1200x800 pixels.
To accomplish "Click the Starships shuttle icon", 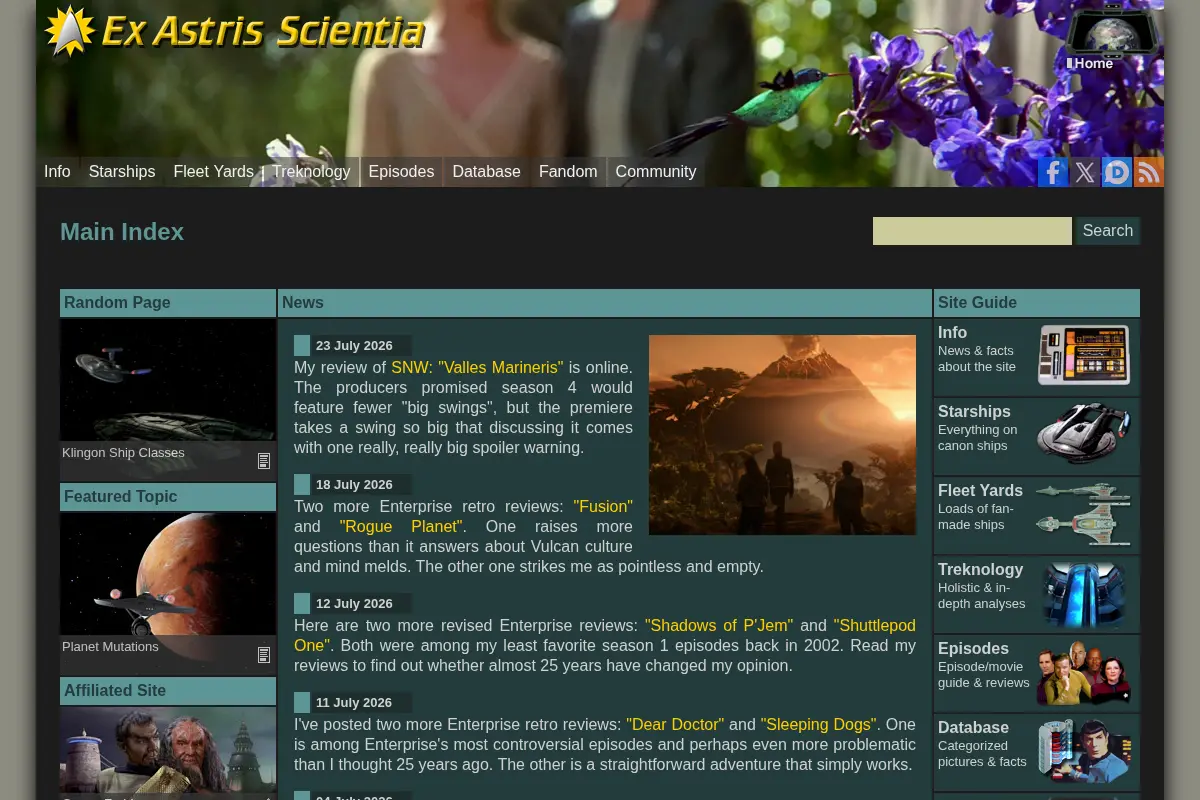I will (1084, 434).
